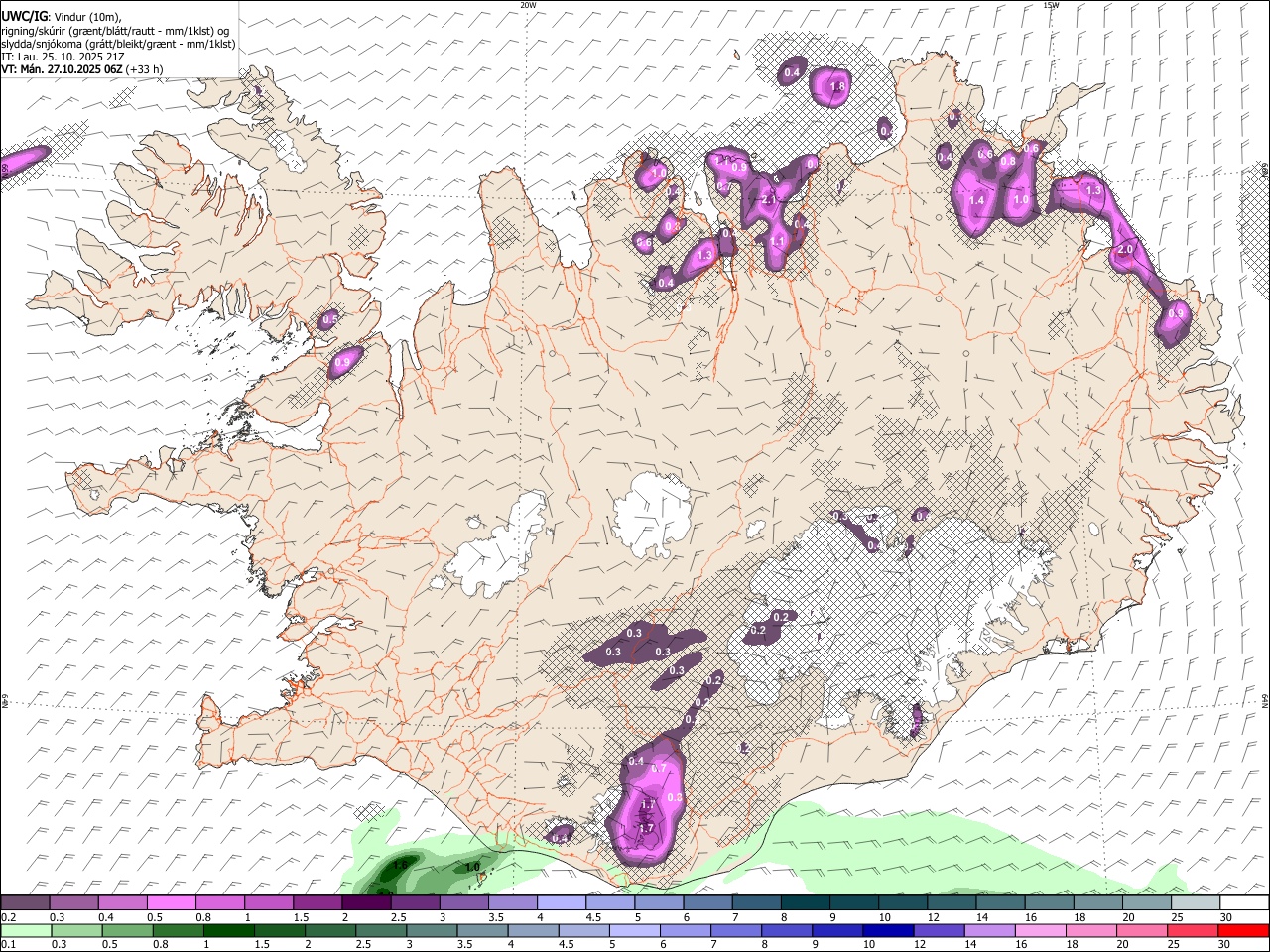The height and width of the screenshot is (952, 1270).
Task: Pick the 0.2 dark purple swatch, top legend row
Action: pyautogui.click(x=25, y=903)
